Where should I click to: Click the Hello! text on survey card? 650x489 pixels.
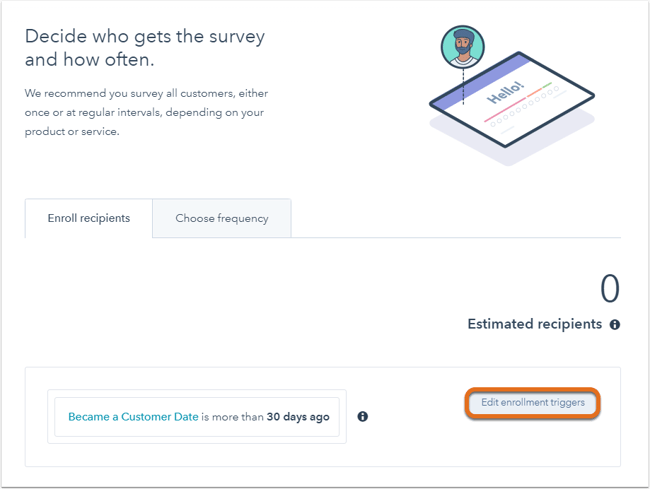[x=506, y=93]
